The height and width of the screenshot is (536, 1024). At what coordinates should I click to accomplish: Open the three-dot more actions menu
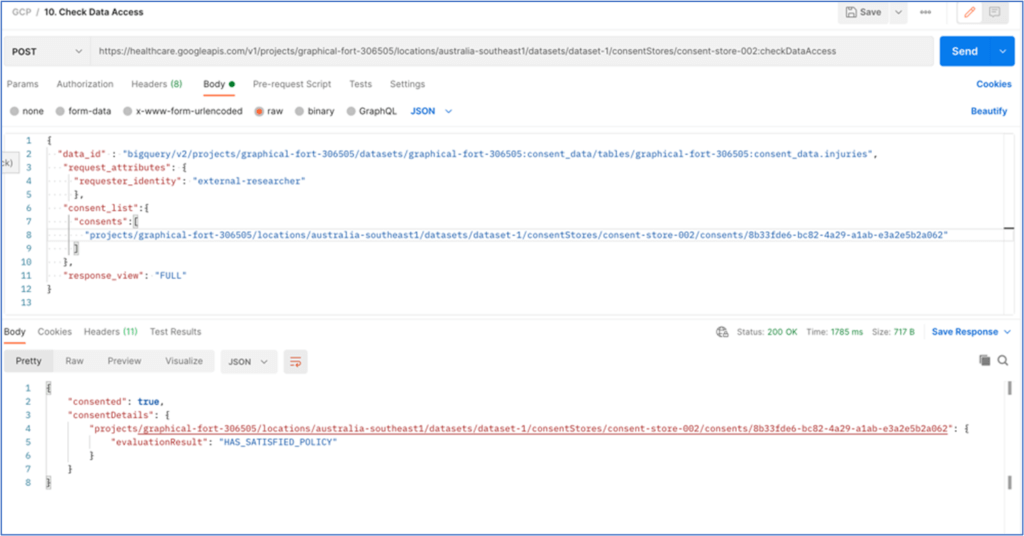click(x=925, y=12)
